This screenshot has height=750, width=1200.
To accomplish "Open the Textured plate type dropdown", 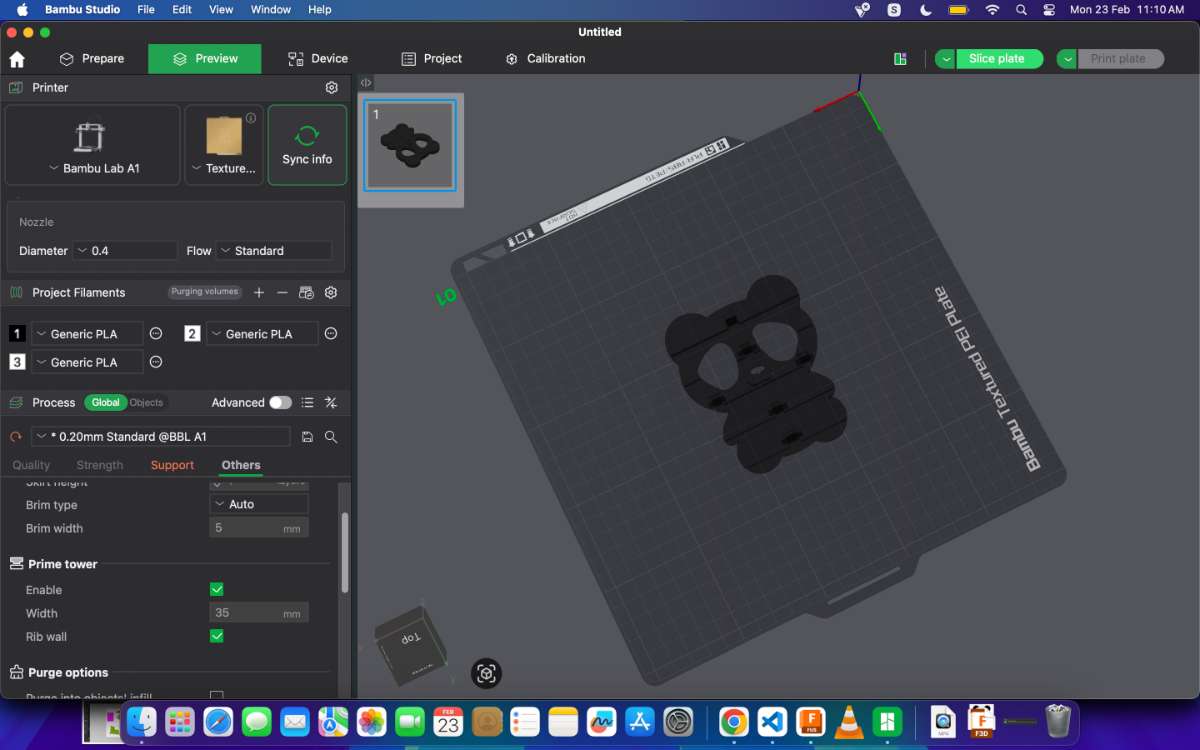I will tap(224, 145).
